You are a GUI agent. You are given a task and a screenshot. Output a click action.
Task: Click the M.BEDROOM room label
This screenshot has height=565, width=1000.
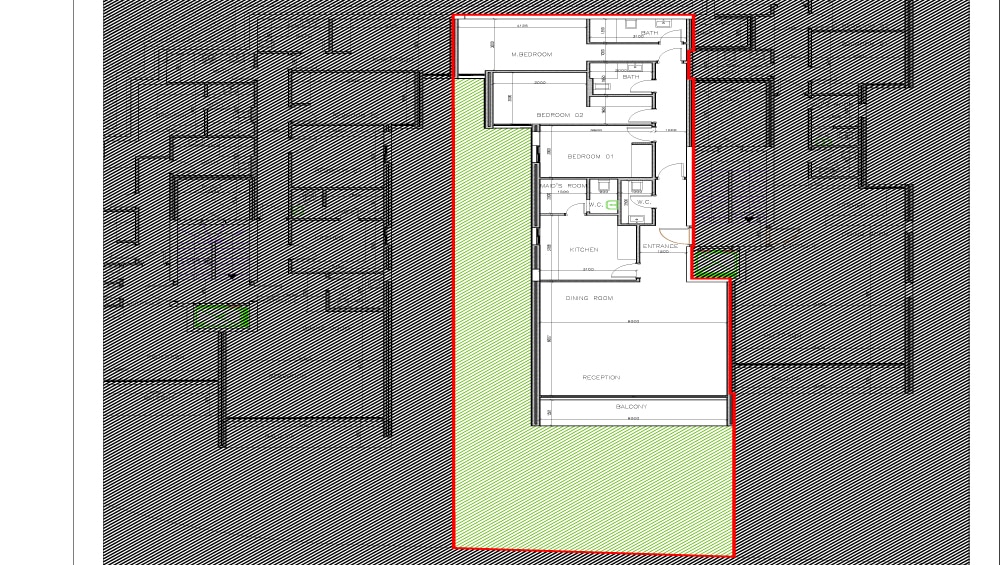click(x=531, y=55)
